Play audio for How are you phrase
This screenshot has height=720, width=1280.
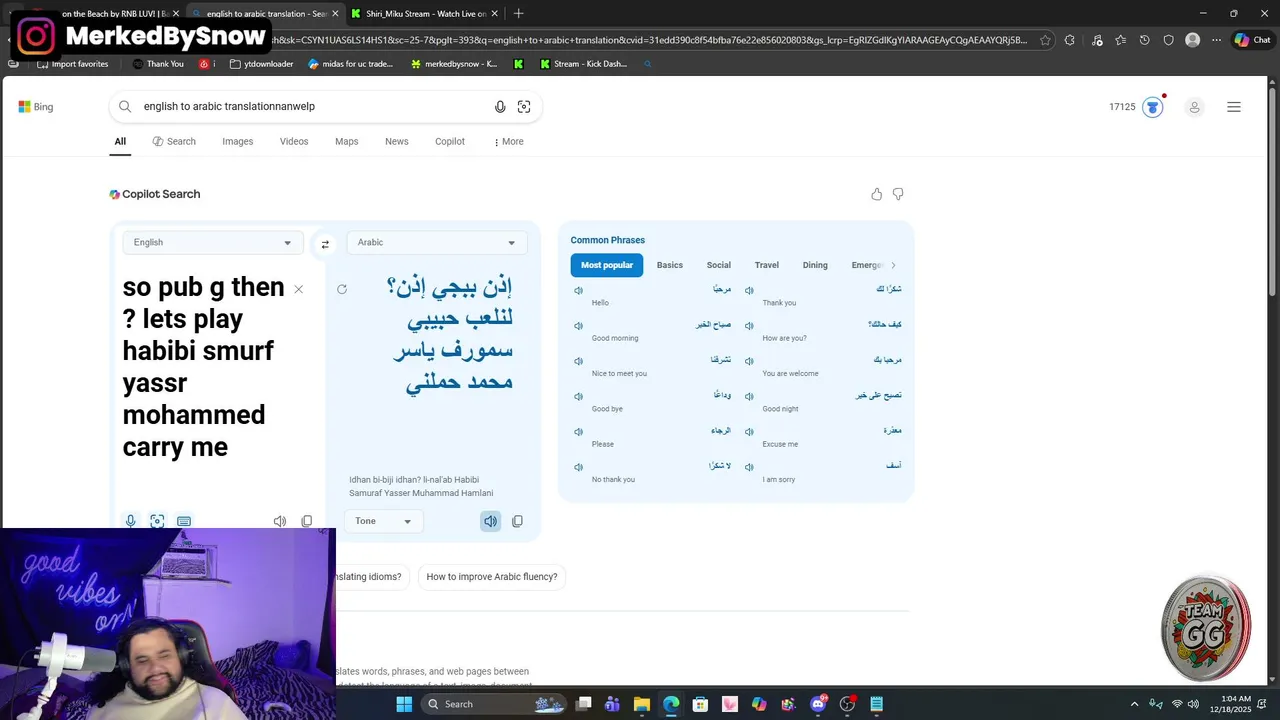pyautogui.click(x=750, y=326)
